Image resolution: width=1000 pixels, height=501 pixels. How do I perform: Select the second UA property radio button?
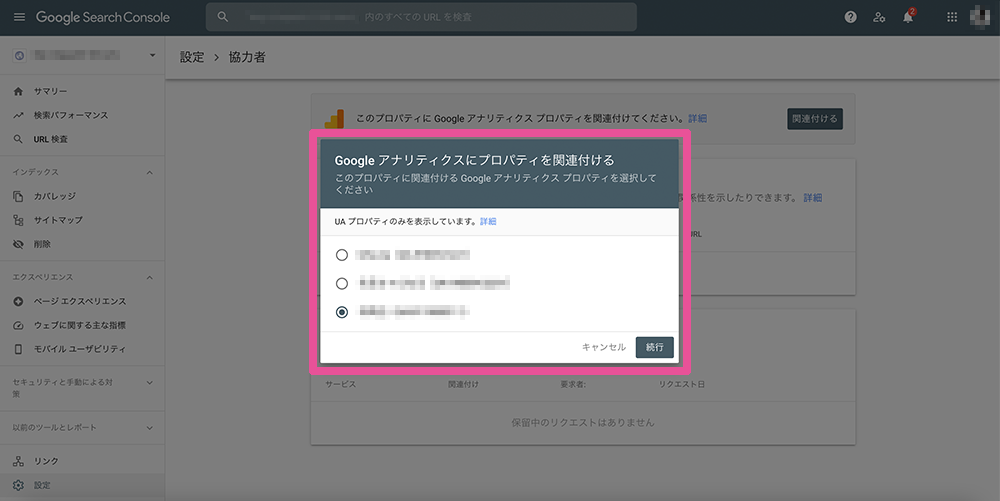click(342, 283)
